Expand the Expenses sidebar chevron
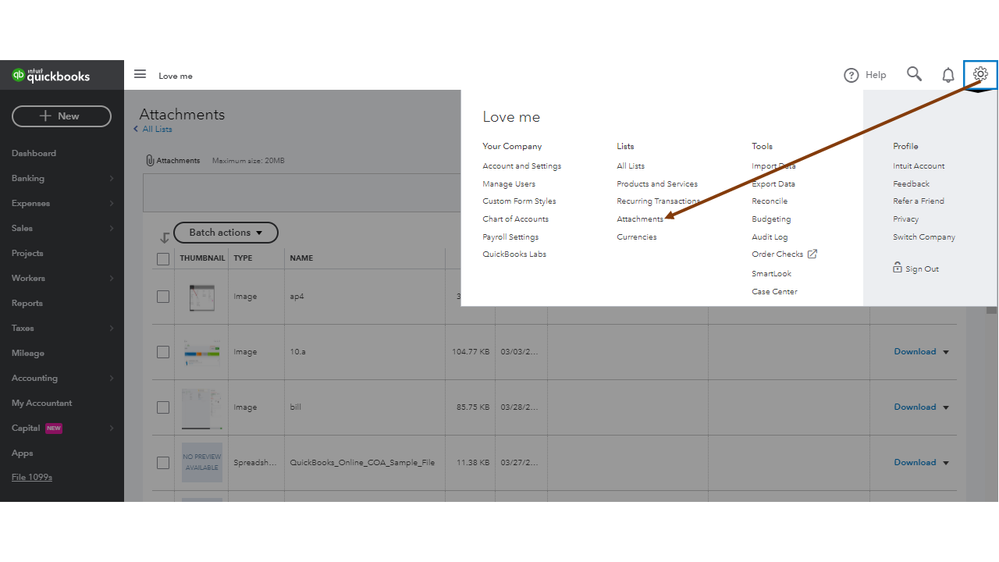The width and height of the screenshot is (999, 562). pyautogui.click(x=111, y=203)
